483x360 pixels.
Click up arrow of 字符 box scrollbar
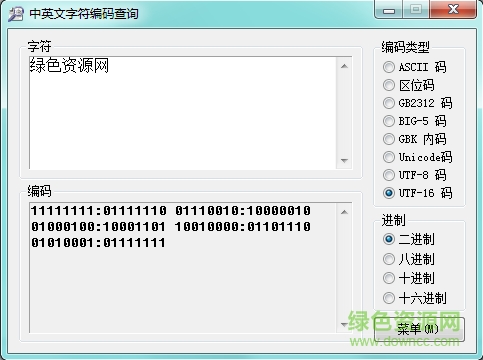coord(344,66)
